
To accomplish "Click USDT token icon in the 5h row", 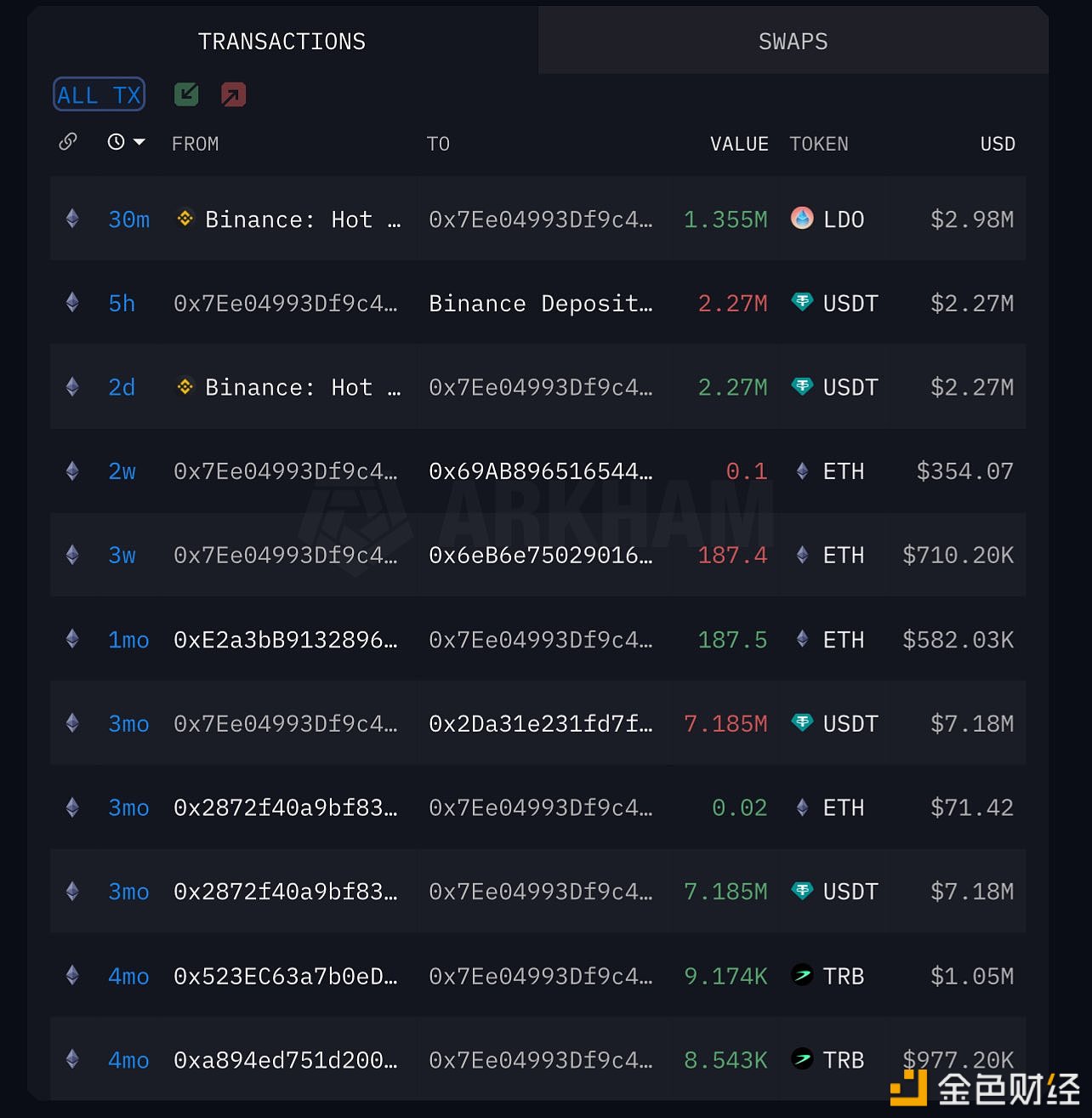I will pos(802,301).
